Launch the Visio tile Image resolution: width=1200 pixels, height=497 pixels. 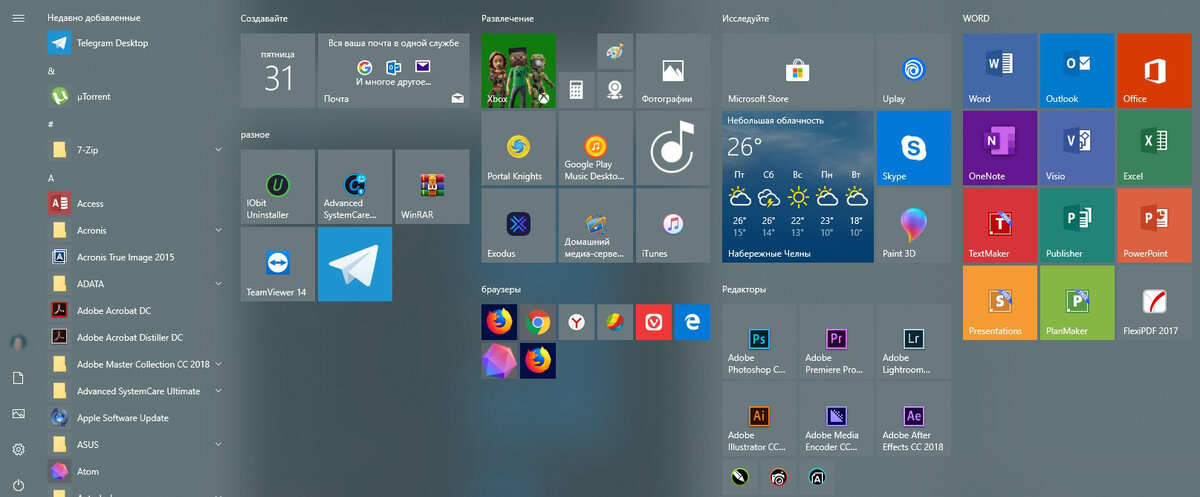click(x=1077, y=147)
